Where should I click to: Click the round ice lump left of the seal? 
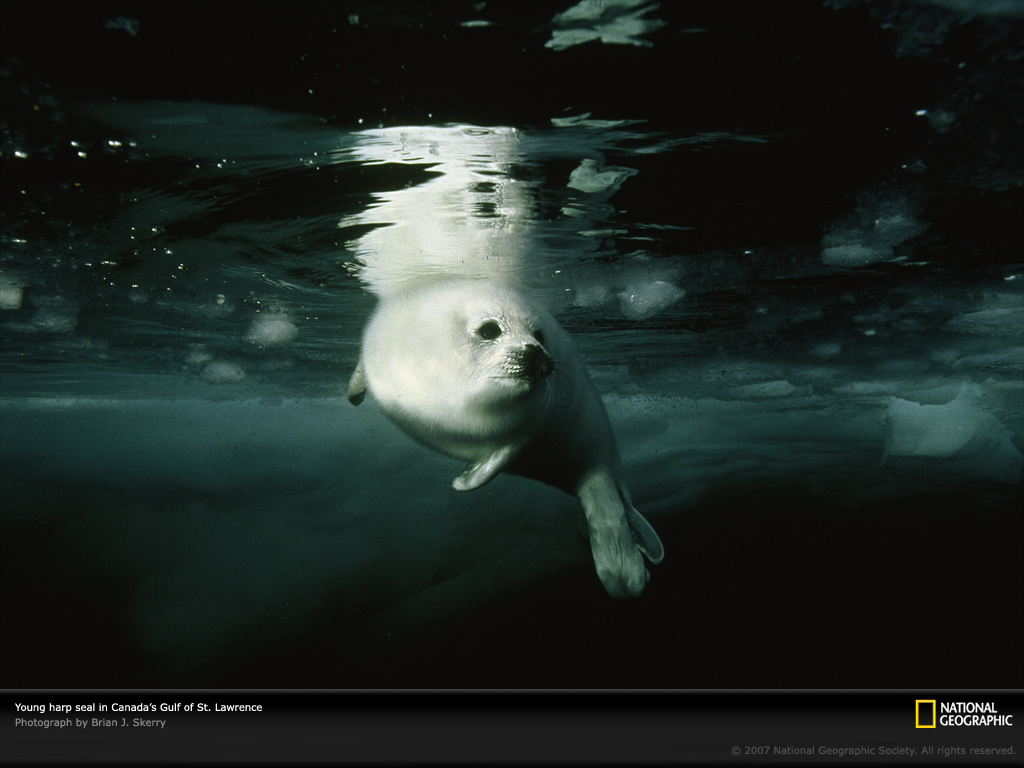pos(271,329)
